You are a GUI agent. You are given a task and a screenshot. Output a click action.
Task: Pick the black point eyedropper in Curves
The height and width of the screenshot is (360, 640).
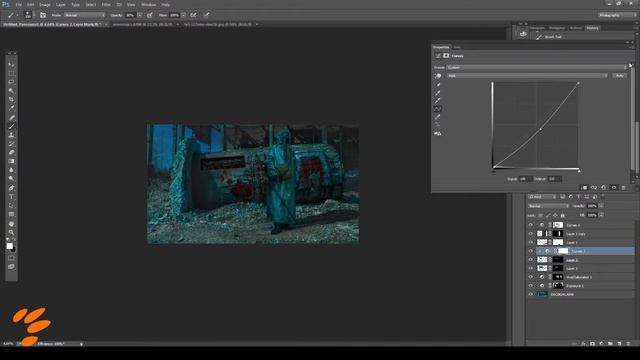tap(438, 85)
